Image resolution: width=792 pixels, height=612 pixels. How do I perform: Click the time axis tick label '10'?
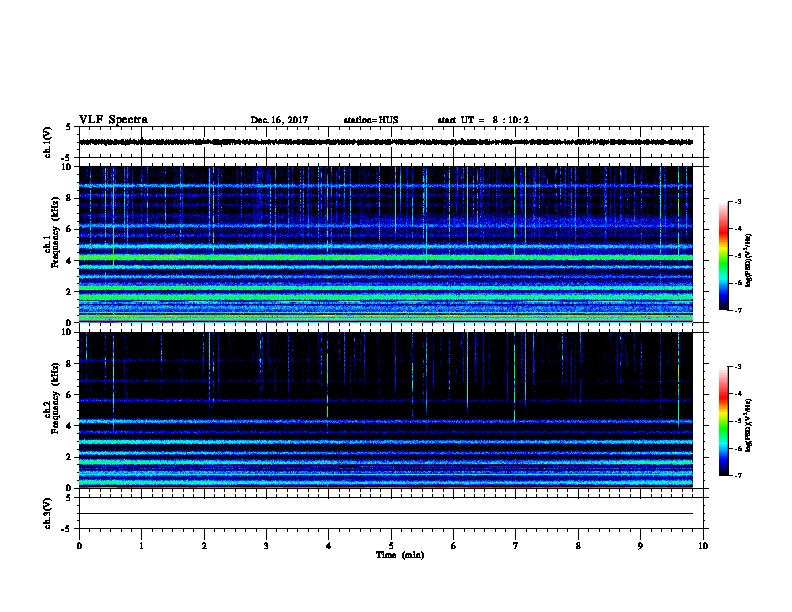(x=703, y=546)
